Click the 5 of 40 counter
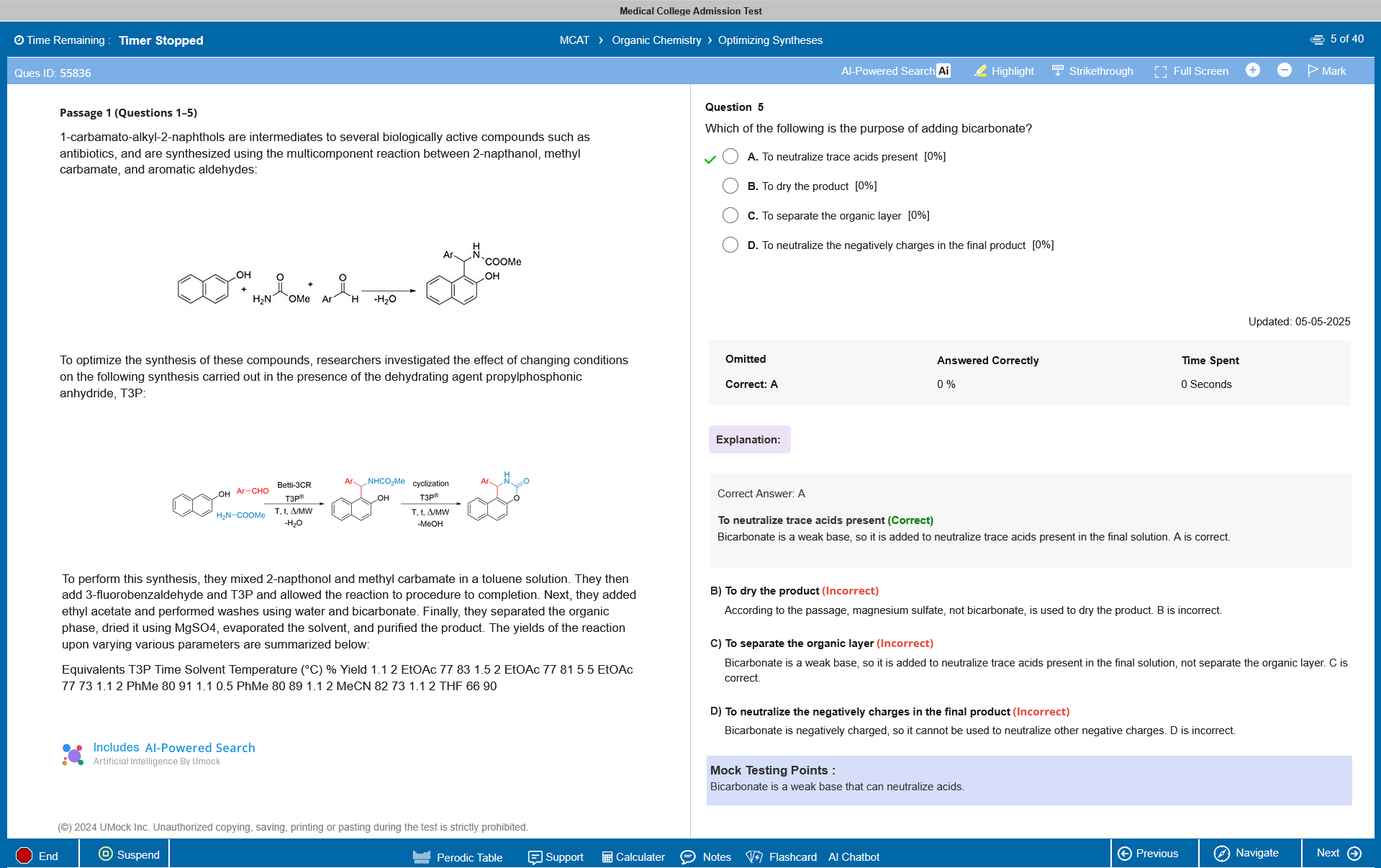The image size is (1381, 868). click(1347, 39)
